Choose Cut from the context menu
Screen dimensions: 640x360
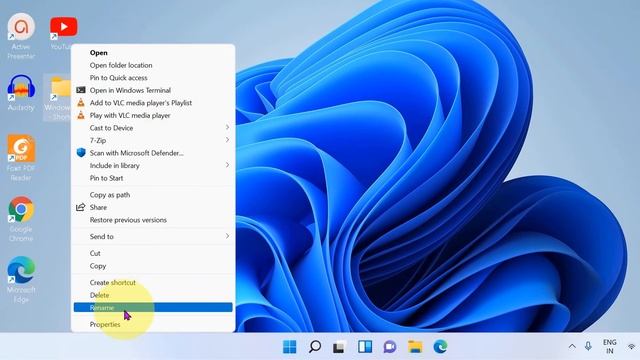pos(153,253)
